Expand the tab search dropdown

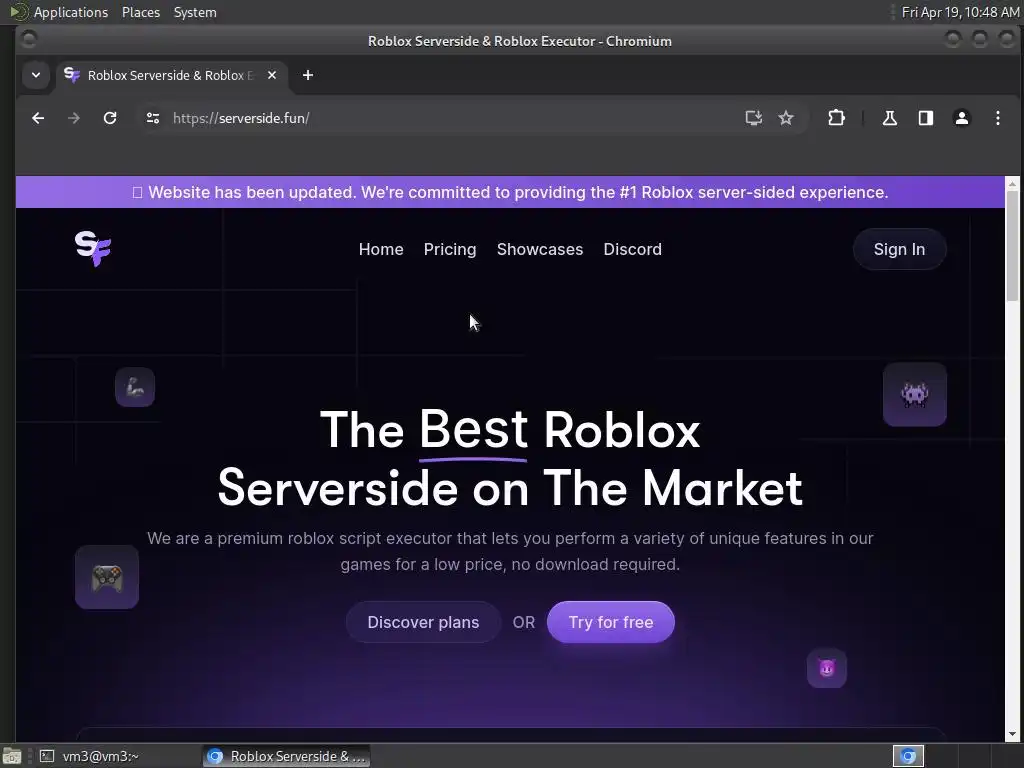pyautogui.click(x=36, y=75)
